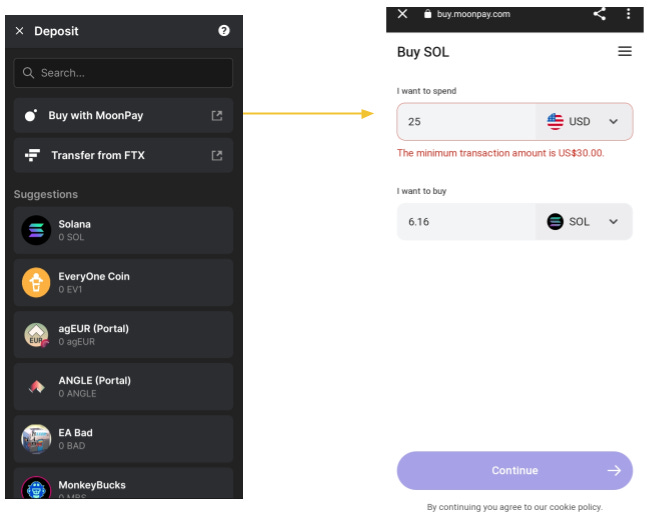This screenshot has height=526, width=658.
Task: Click the magnifier icon in Search
Action: [x=28, y=73]
